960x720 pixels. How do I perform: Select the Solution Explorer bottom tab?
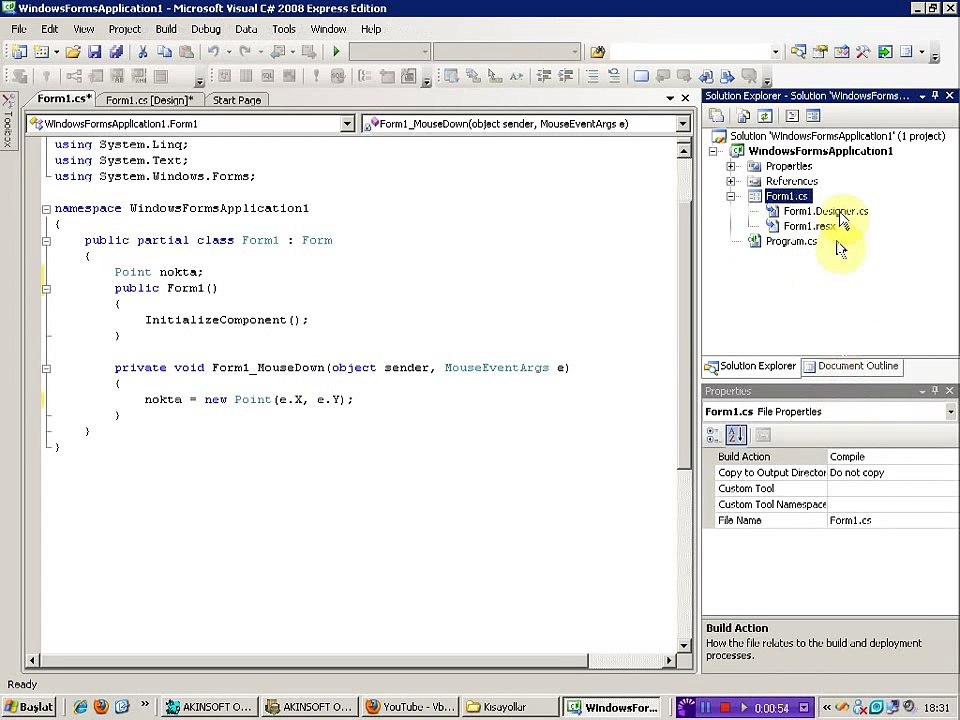tap(751, 366)
